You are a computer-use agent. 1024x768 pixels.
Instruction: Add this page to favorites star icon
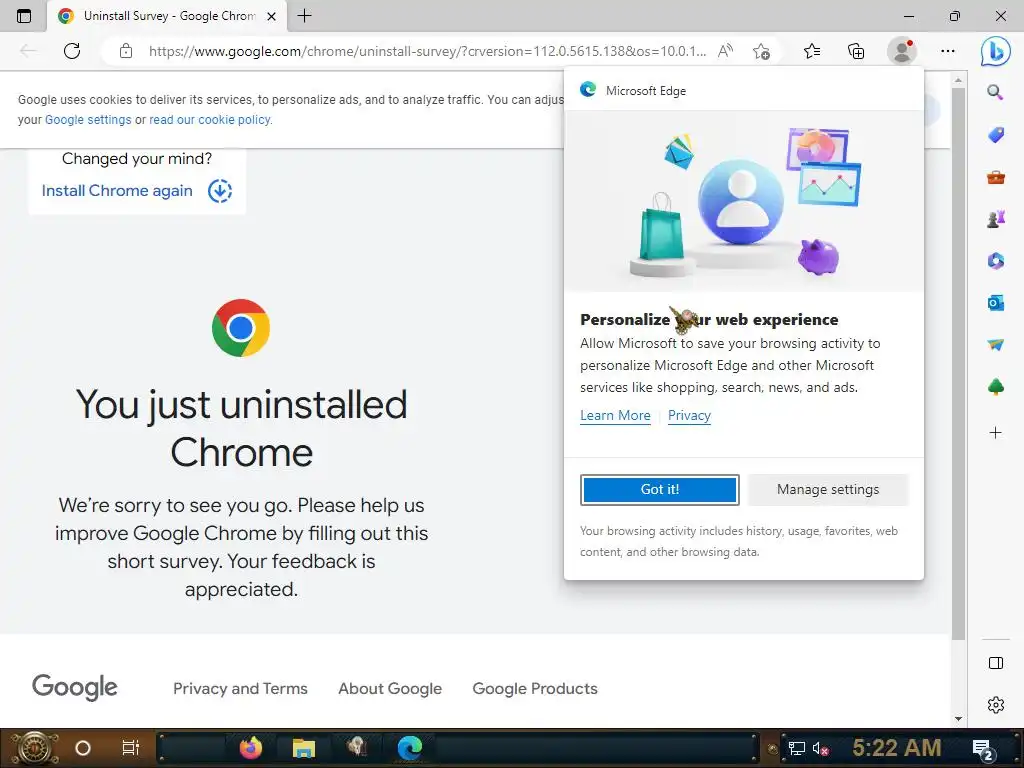pos(761,51)
